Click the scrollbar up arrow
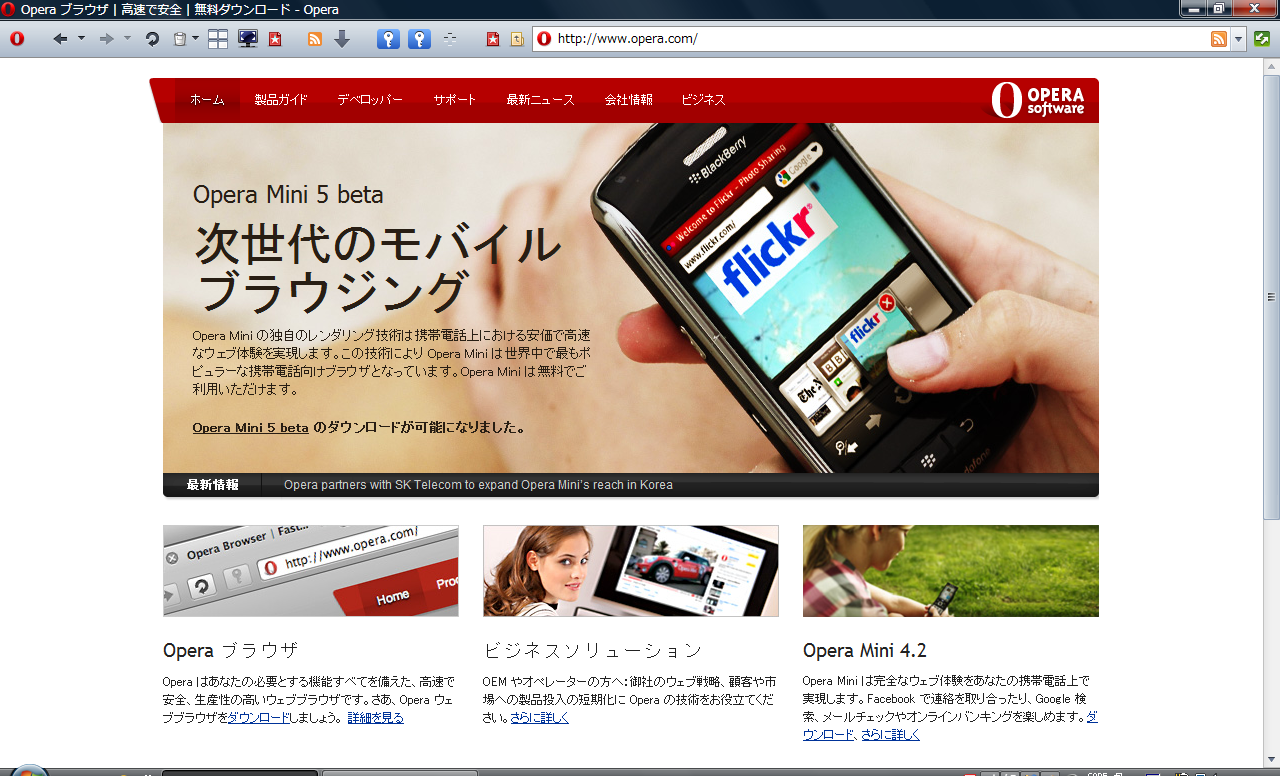This screenshot has width=1280, height=776. [1272, 66]
